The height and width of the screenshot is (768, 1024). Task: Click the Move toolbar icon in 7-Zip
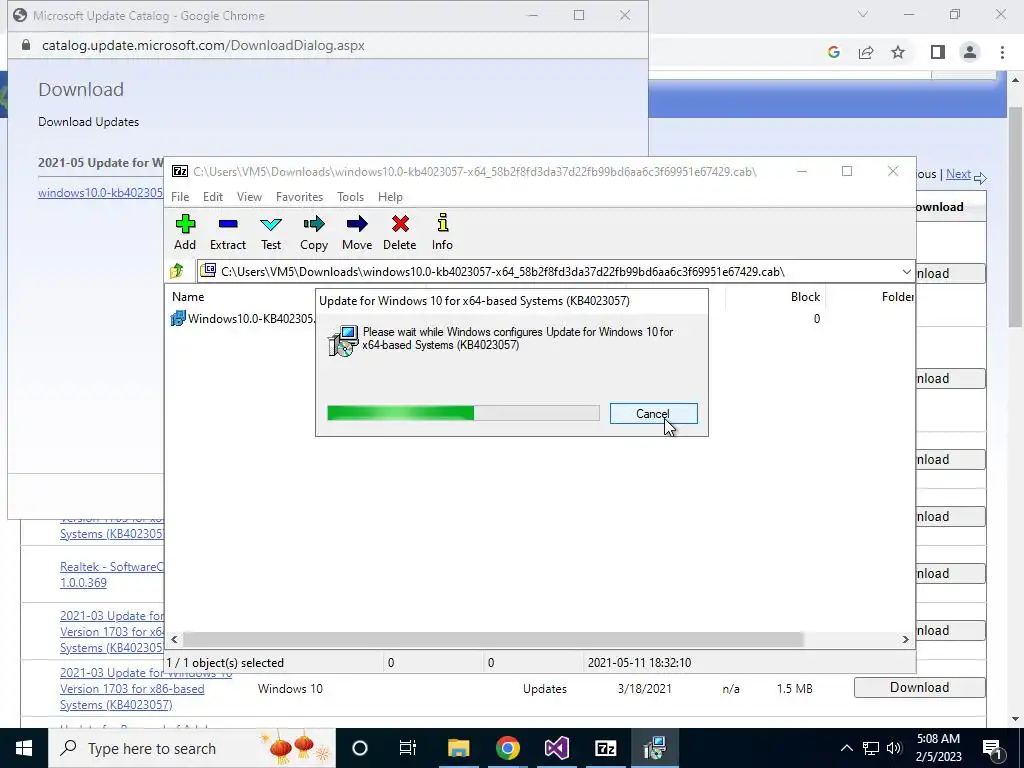[357, 232]
